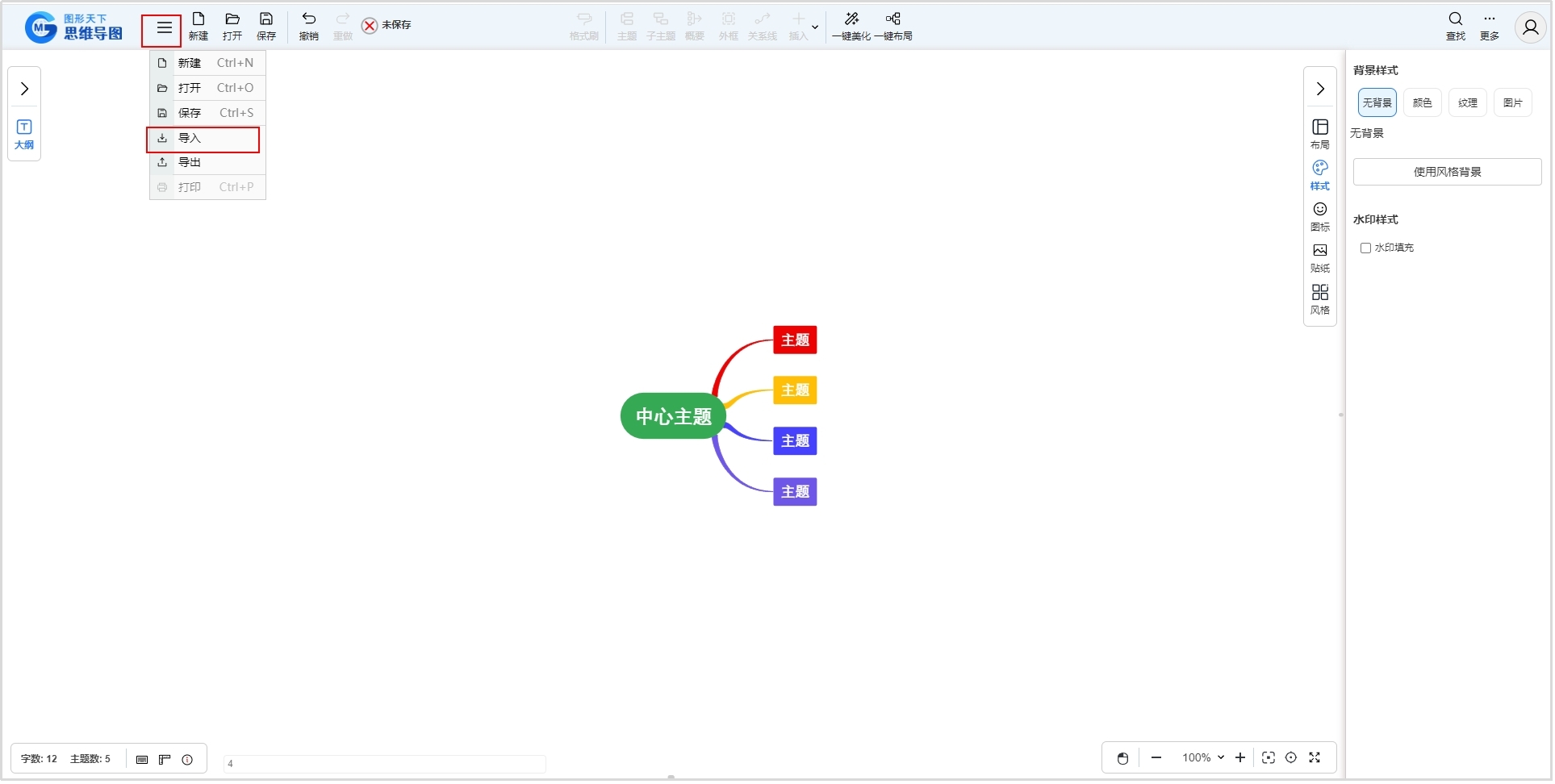The height and width of the screenshot is (784, 1555).
Task: Expand the left outline panel chevron
Action: 24,89
